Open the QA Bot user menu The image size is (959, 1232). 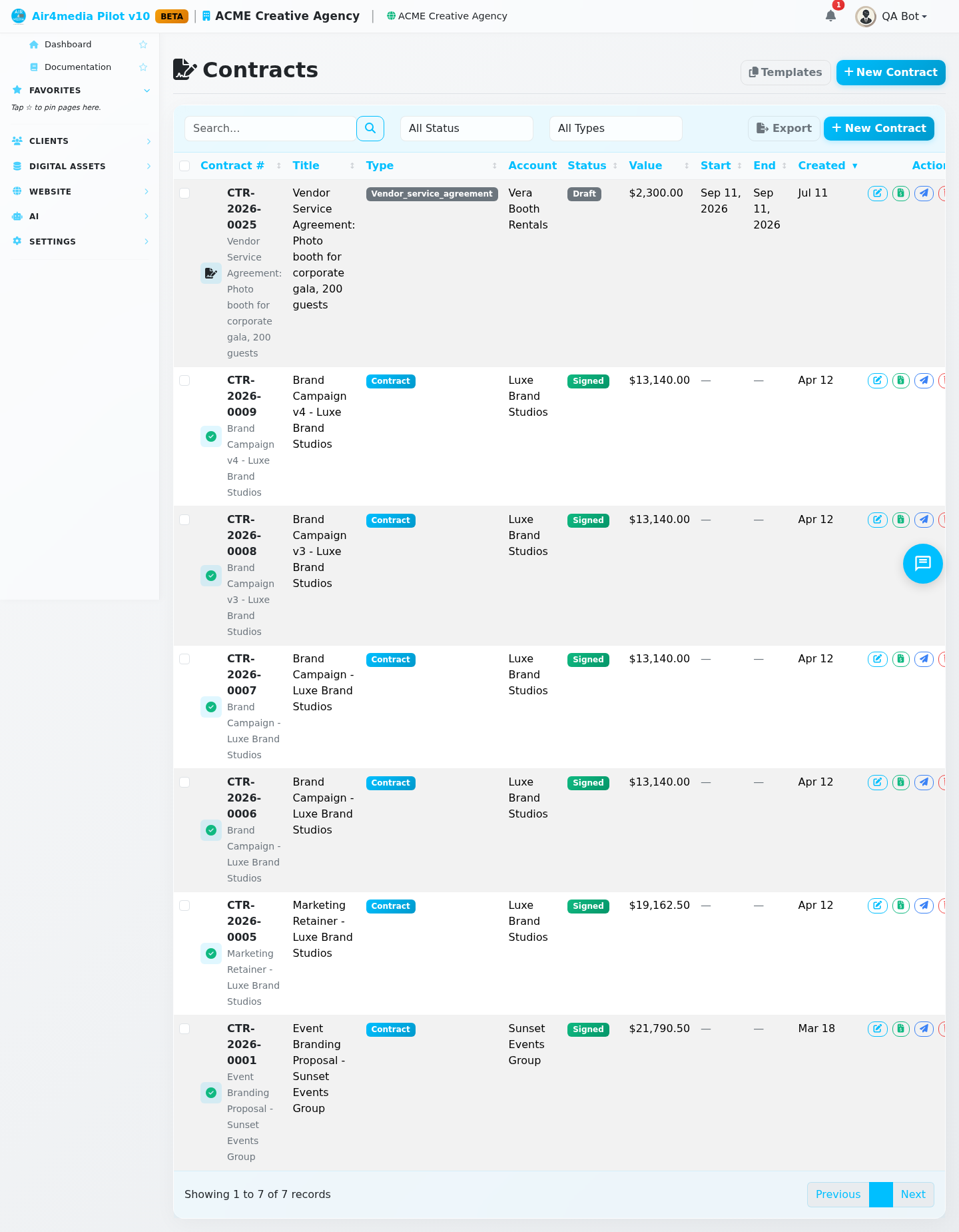[892, 16]
